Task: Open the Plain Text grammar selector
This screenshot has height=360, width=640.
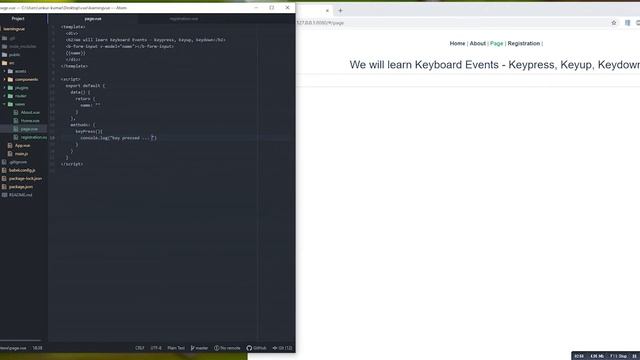Action: (176, 348)
